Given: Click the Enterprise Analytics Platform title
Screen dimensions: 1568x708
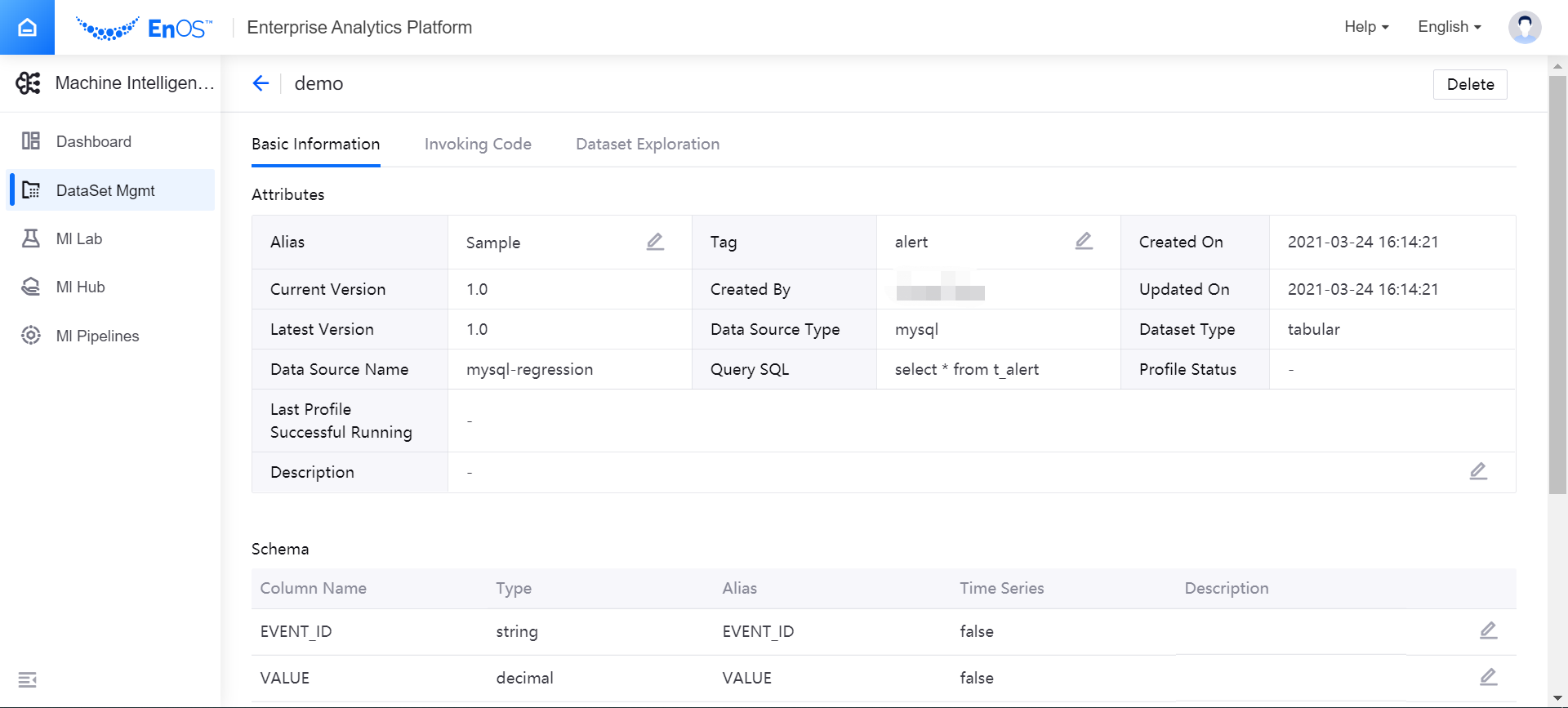Looking at the screenshot, I should tap(359, 27).
